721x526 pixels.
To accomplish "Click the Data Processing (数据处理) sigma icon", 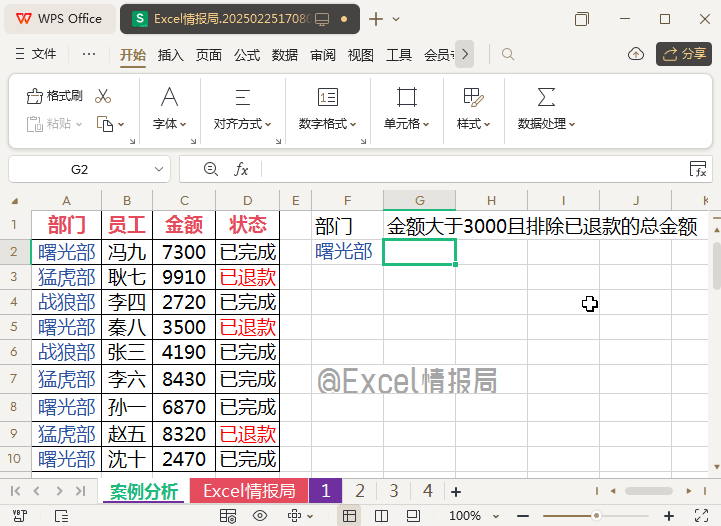I will 546,97.
